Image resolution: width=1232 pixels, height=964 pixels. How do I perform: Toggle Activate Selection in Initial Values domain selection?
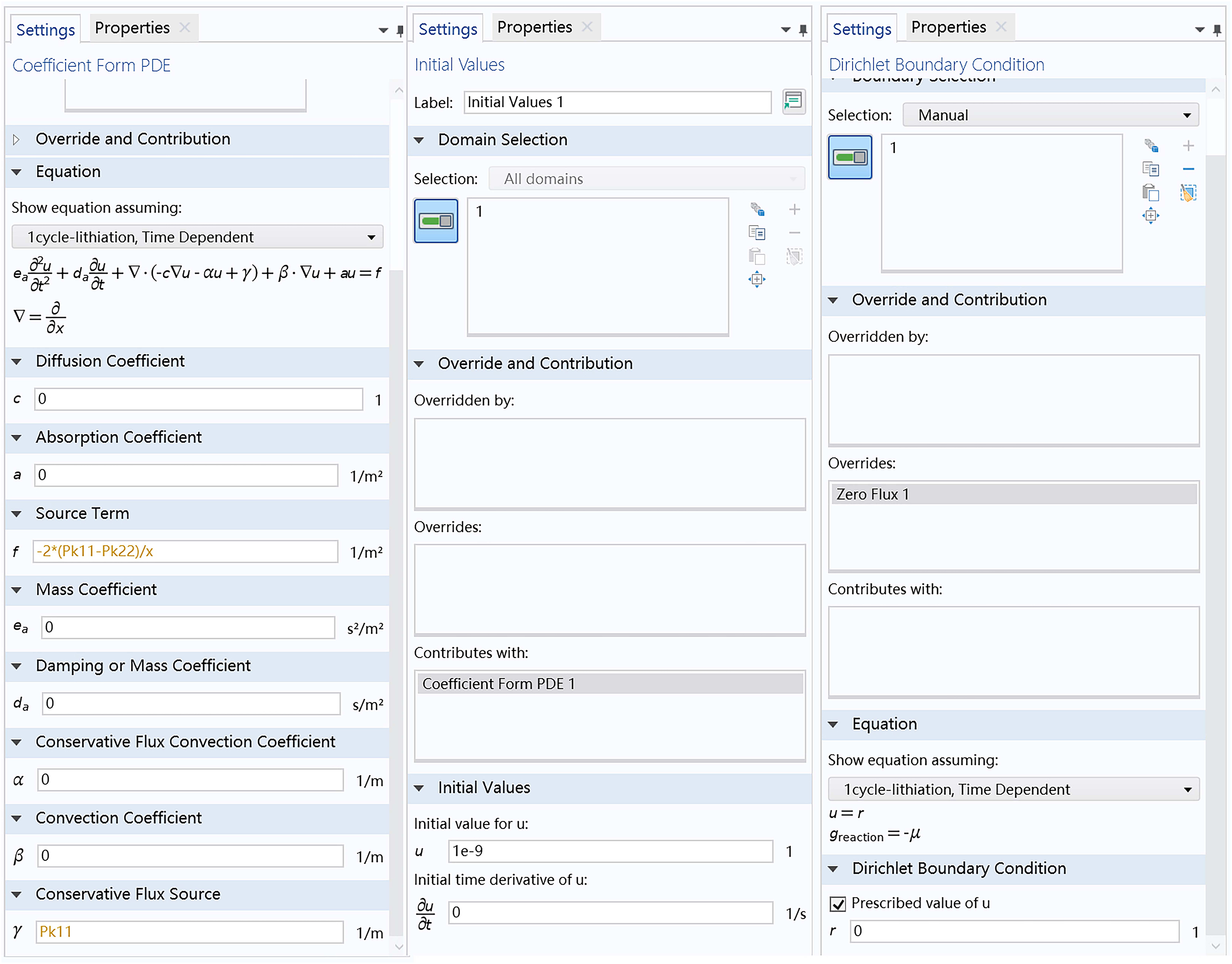tap(436, 221)
